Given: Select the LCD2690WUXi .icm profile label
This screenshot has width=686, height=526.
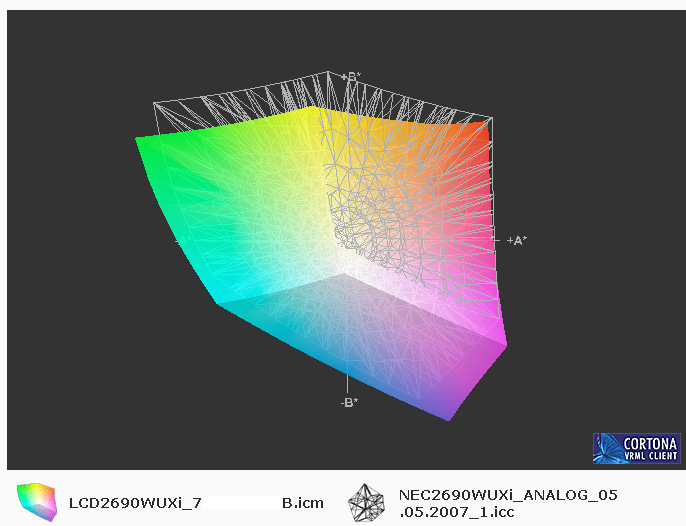Looking at the screenshot, I should [x=195, y=502].
